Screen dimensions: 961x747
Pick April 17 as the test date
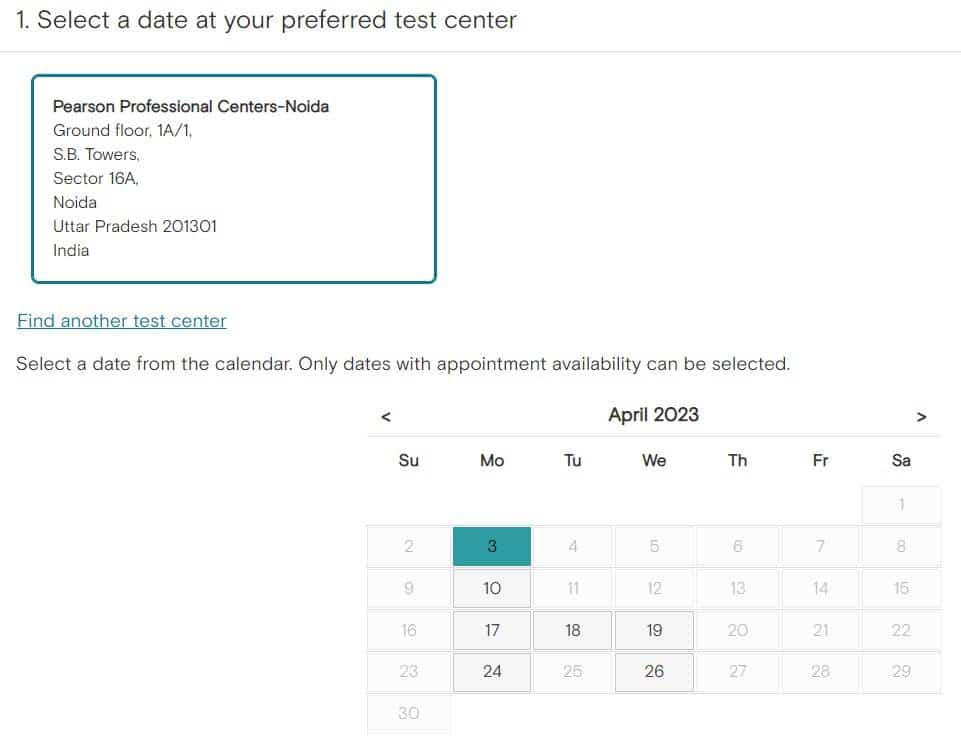point(492,631)
